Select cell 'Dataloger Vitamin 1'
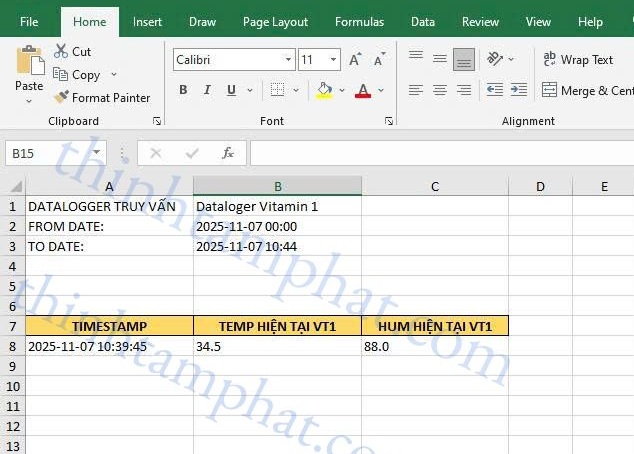Viewport: 634px width, 454px height. point(277,206)
